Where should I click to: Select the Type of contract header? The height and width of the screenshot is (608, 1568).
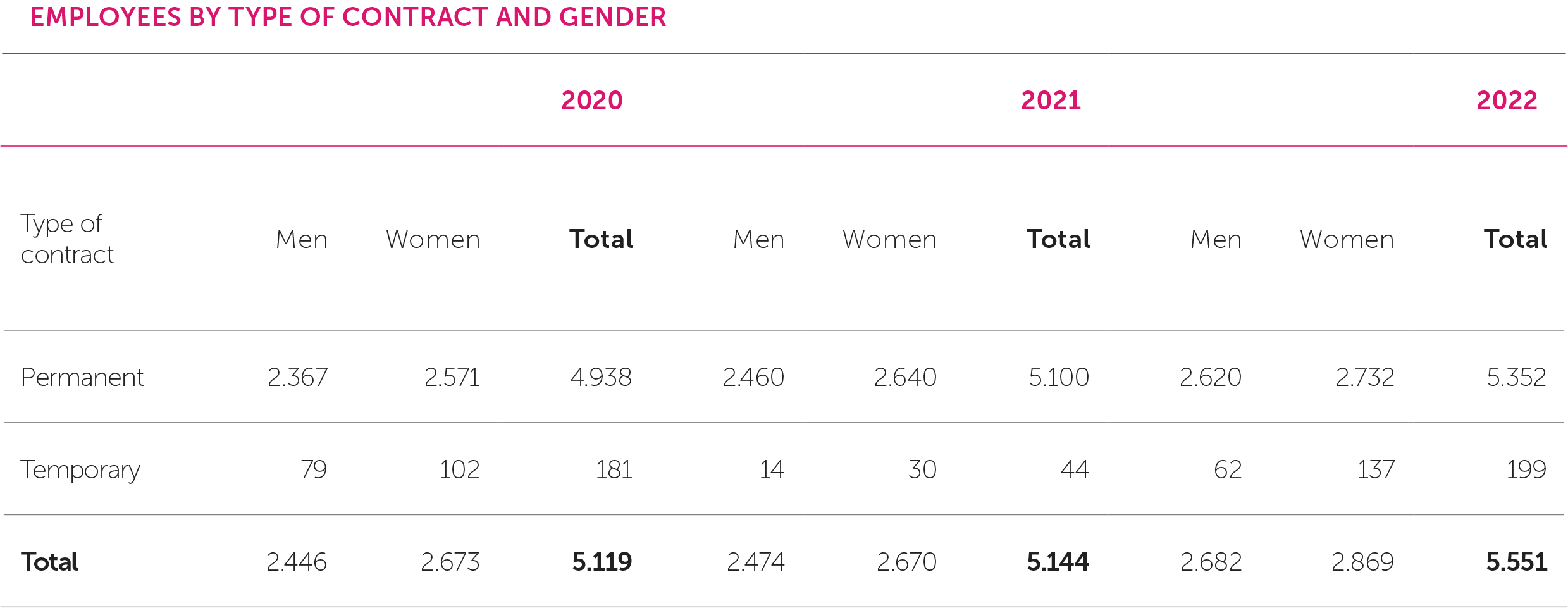click(67, 239)
